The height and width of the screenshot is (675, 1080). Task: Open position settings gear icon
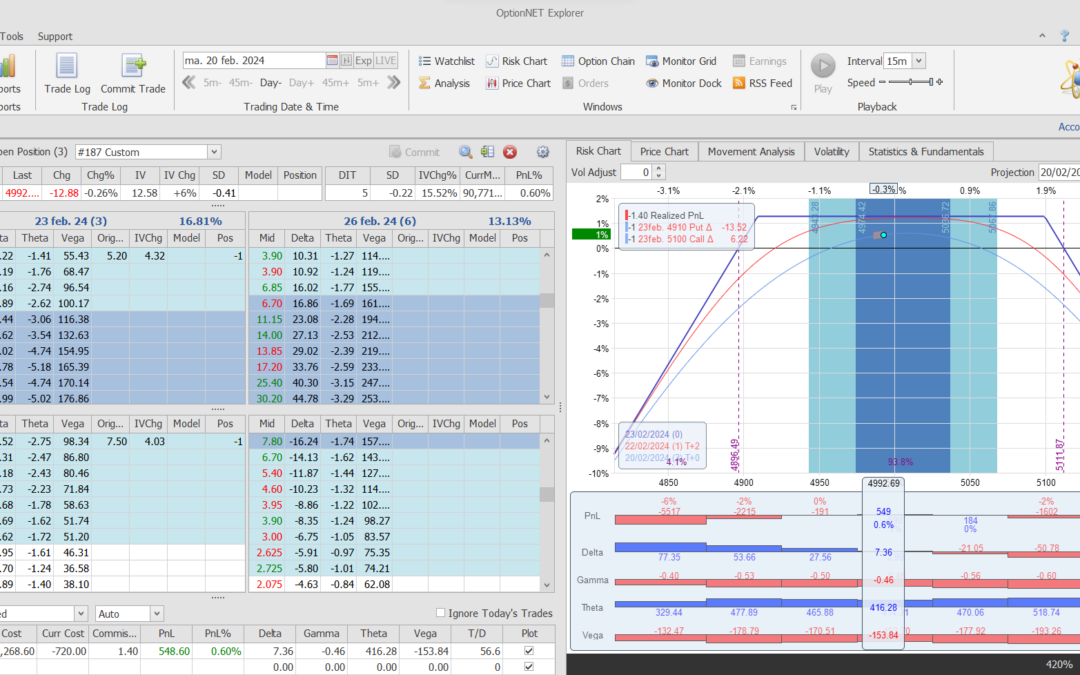[543, 152]
